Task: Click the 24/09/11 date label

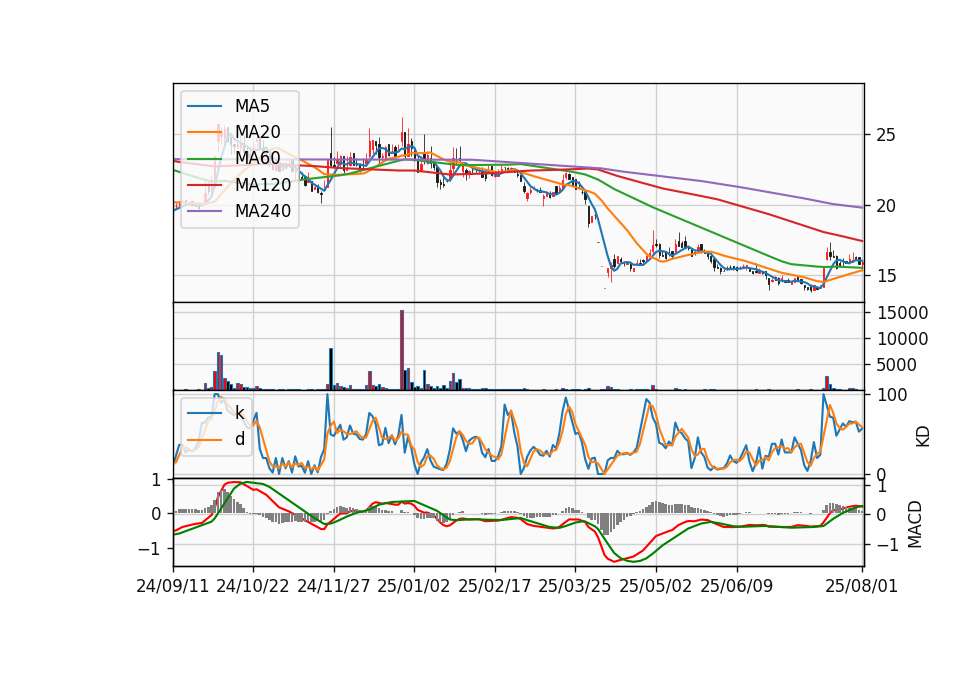Action: [173, 586]
